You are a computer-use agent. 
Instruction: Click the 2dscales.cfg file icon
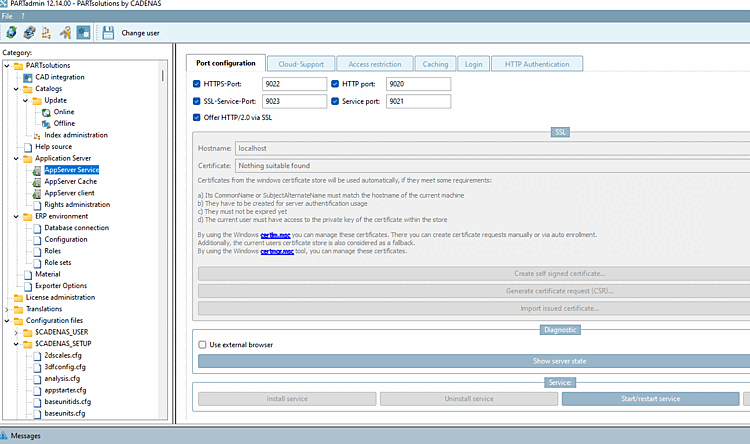(37, 355)
